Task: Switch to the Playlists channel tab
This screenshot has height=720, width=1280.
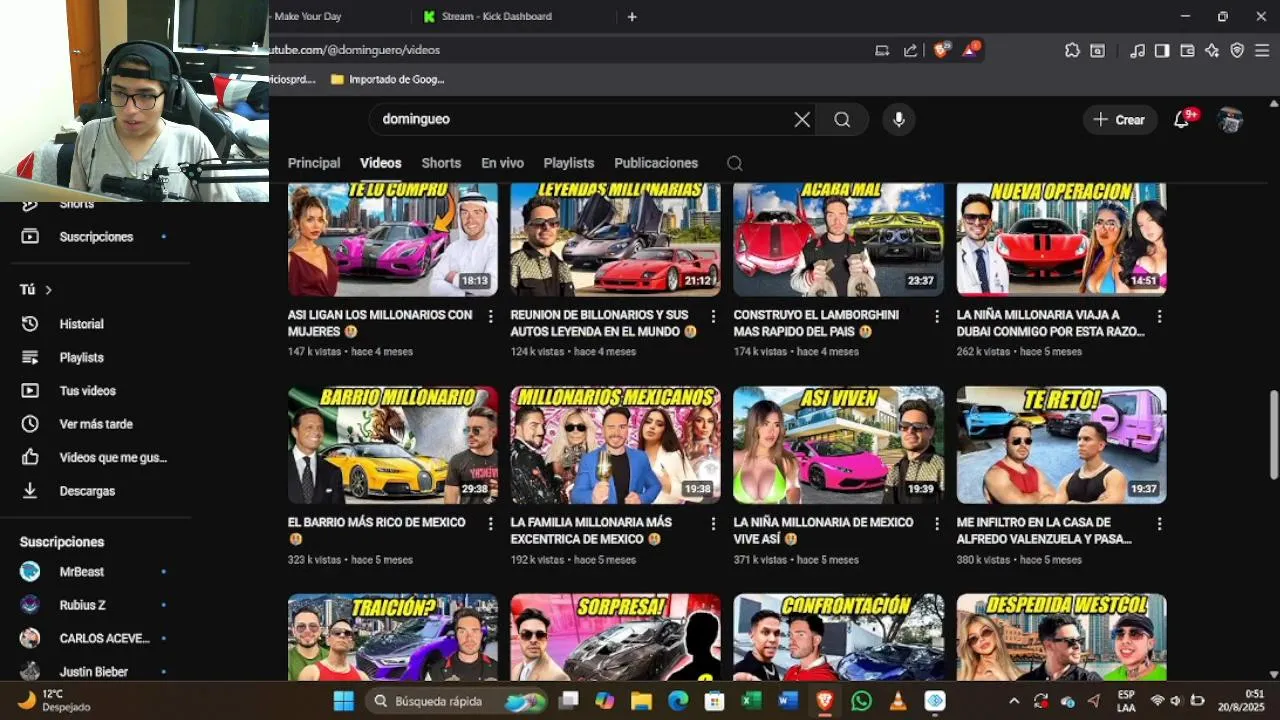Action: [569, 163]
